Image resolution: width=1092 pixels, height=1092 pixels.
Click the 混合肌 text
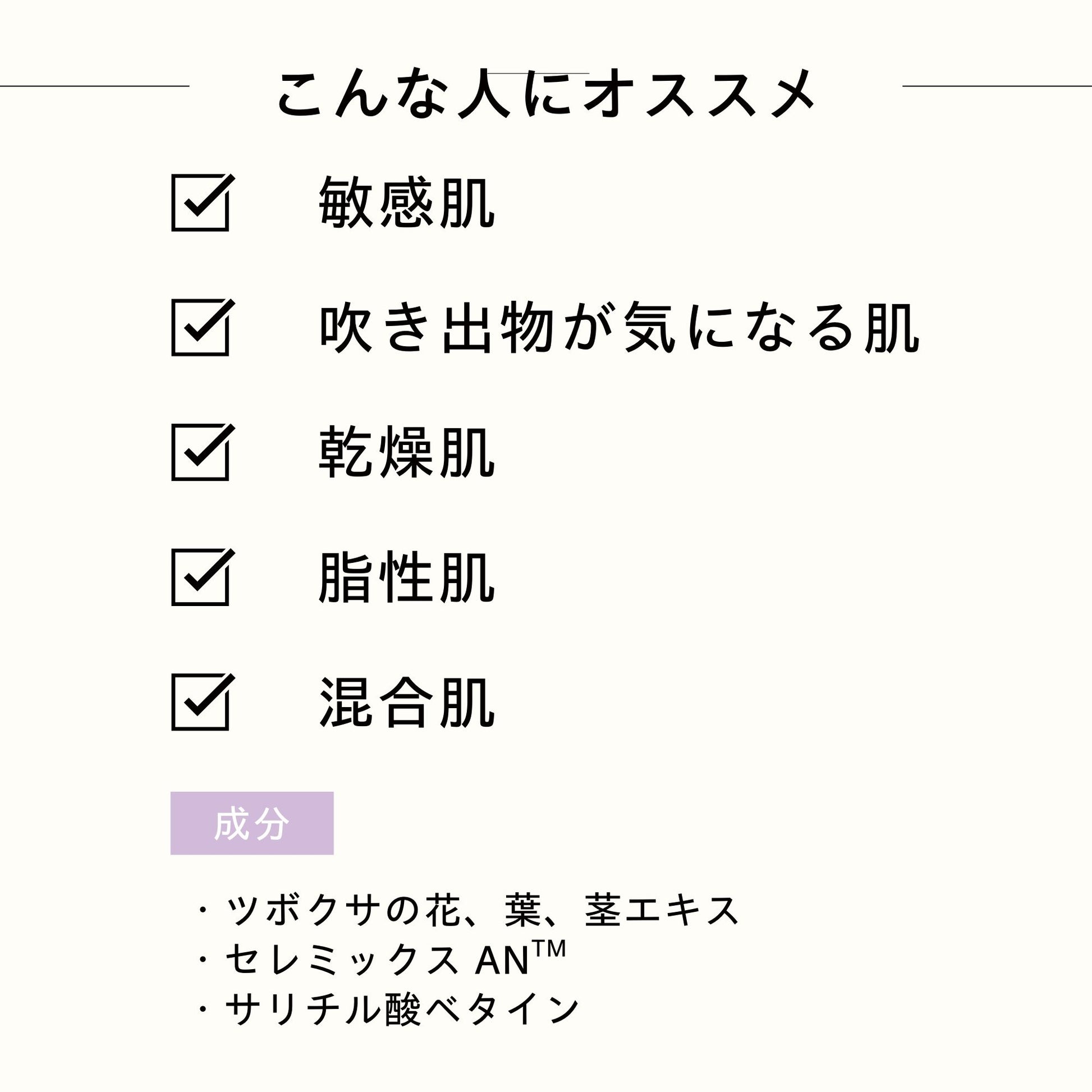point(407,703)
